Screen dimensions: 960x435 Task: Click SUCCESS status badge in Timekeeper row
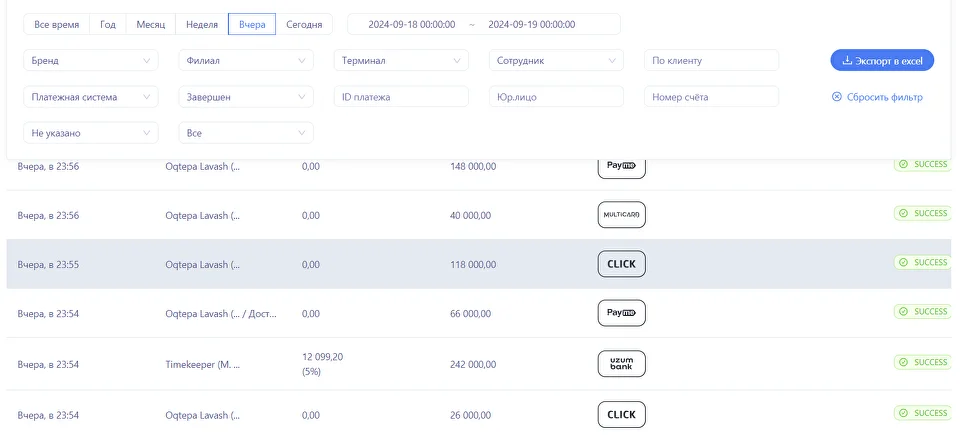[x=922, y=362]
